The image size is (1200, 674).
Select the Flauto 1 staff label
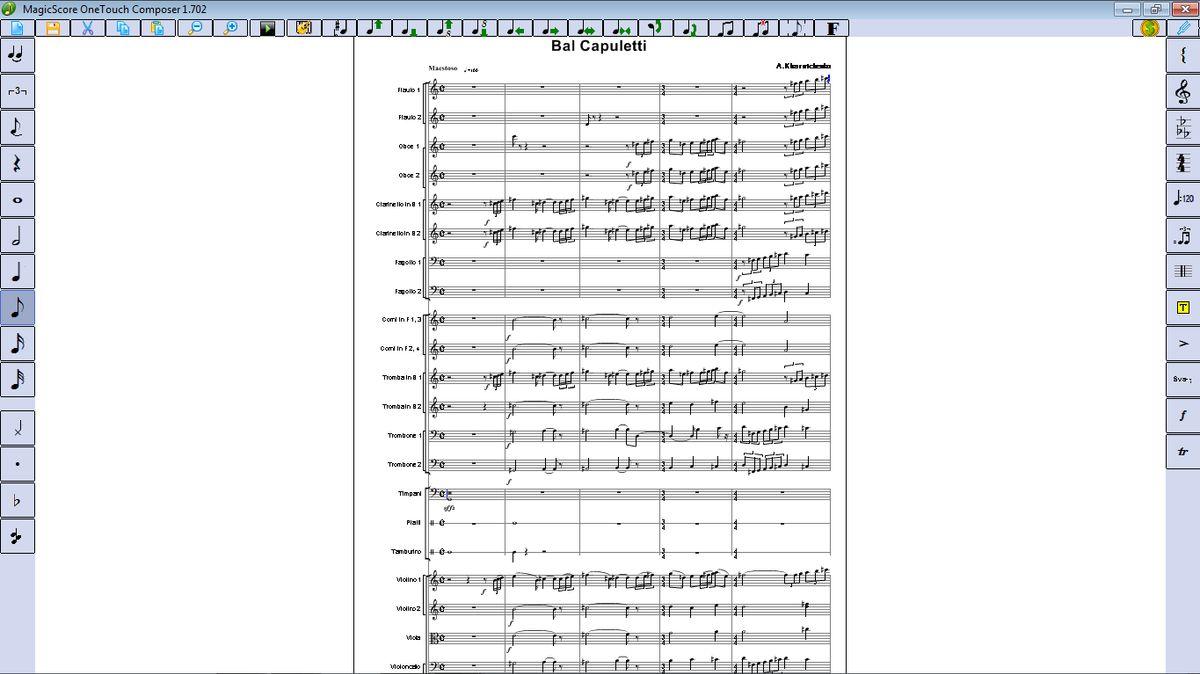coord(408,90)
